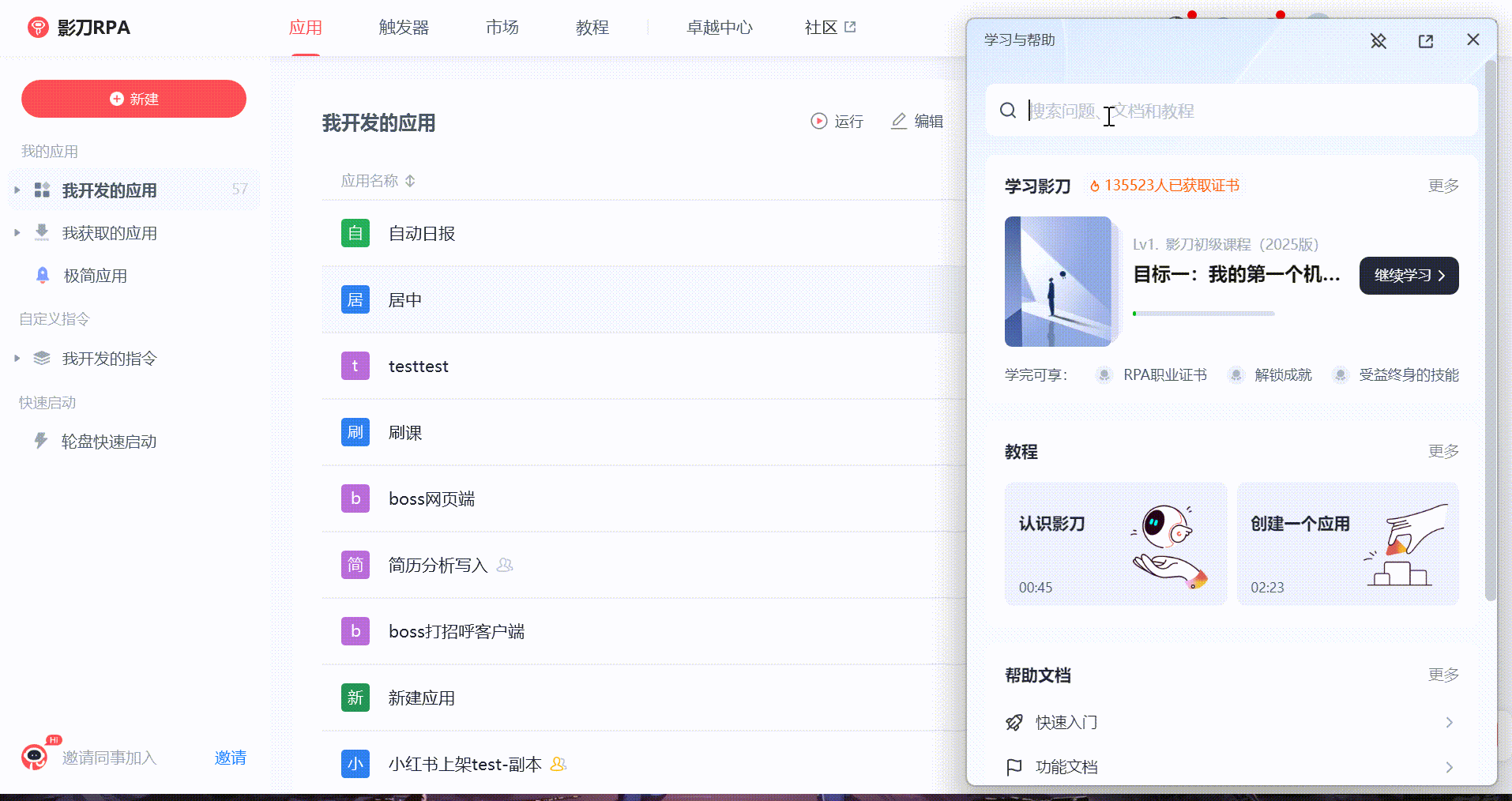Image resolution: width=1512 pixels, height=801 pixels.
Task: Switch to the 触发器 tab
Action: click(x=404, y=28)
